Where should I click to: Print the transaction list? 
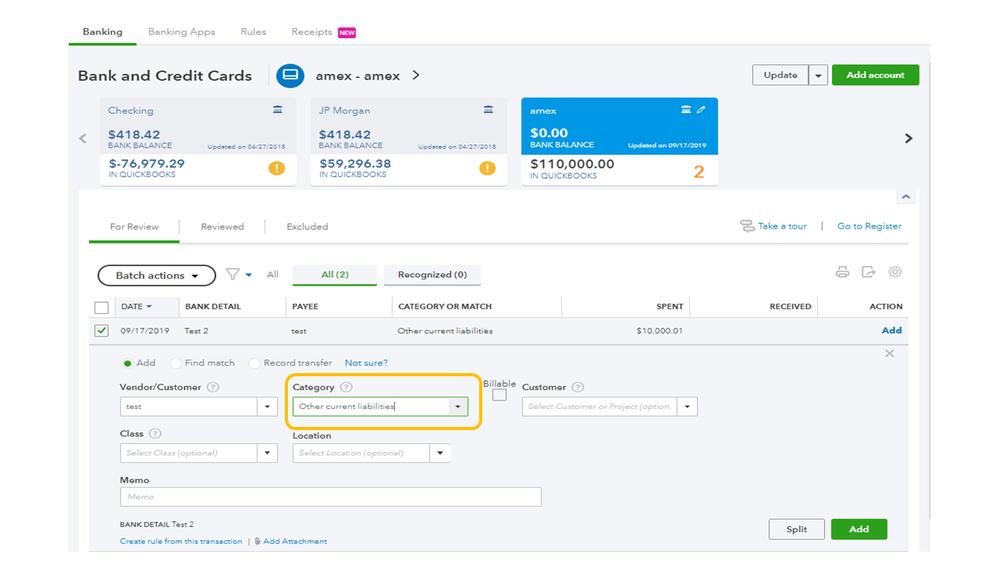[842, 272]
